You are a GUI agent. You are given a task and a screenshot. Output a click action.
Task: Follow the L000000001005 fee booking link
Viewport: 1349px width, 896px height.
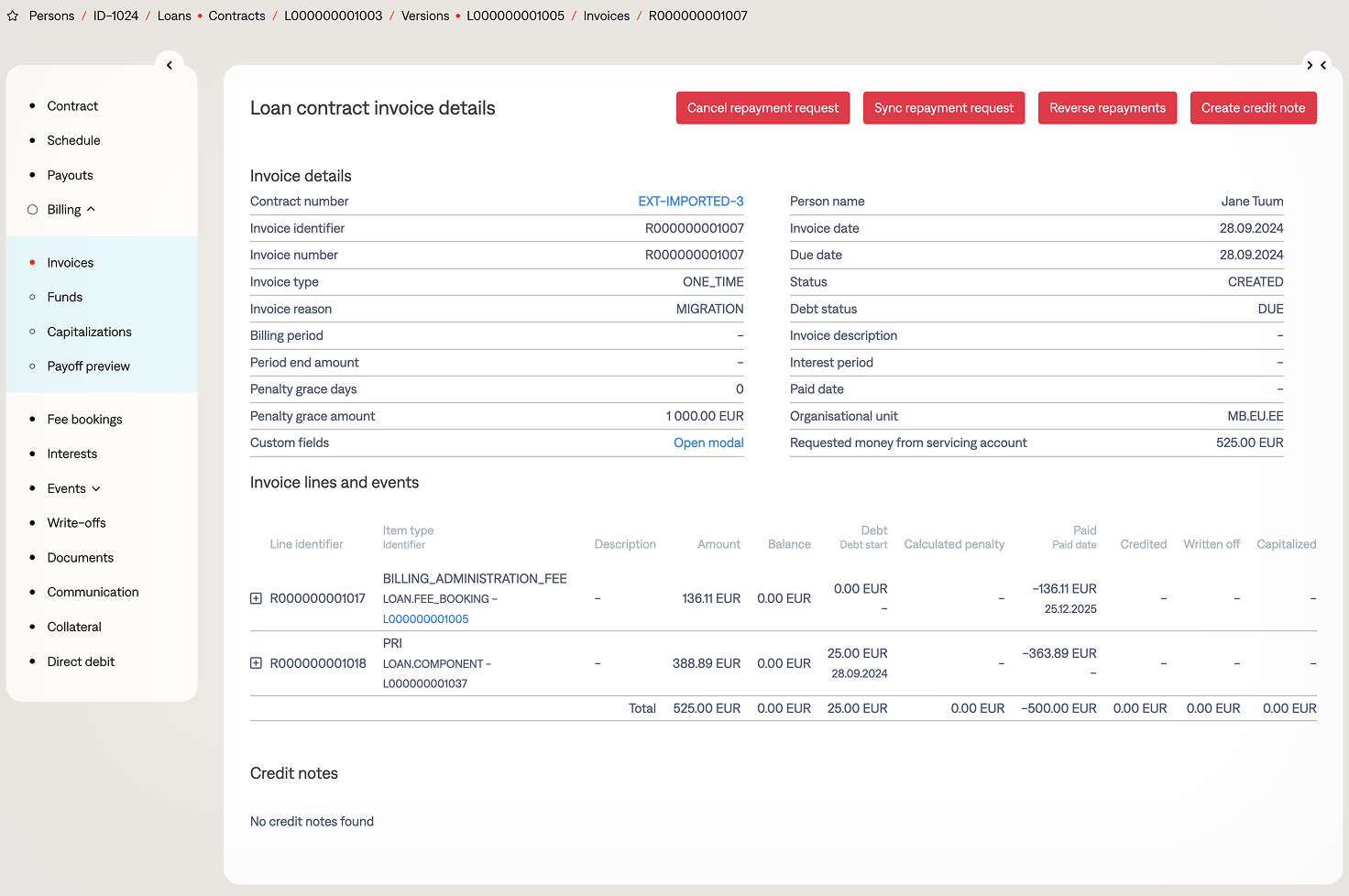pos(425,619)
